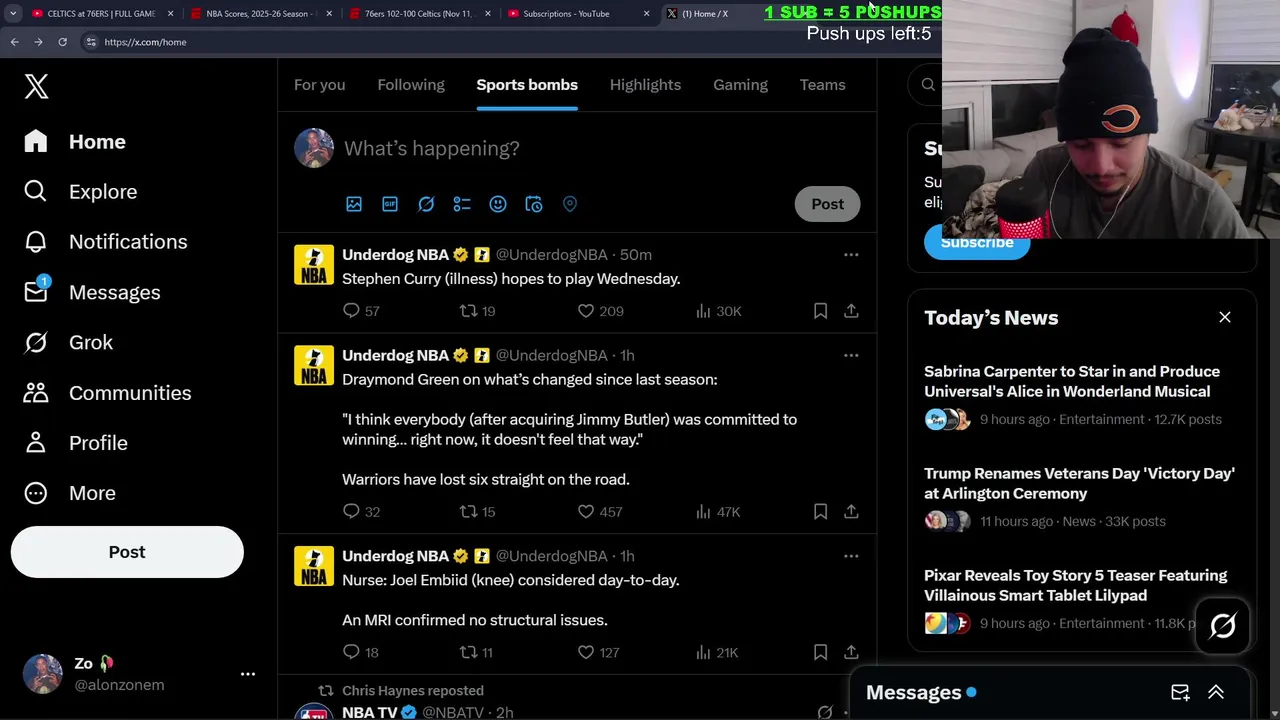Share the Stephen Curry illness post
Screen dimensions: 1280x720
(851, 311)
